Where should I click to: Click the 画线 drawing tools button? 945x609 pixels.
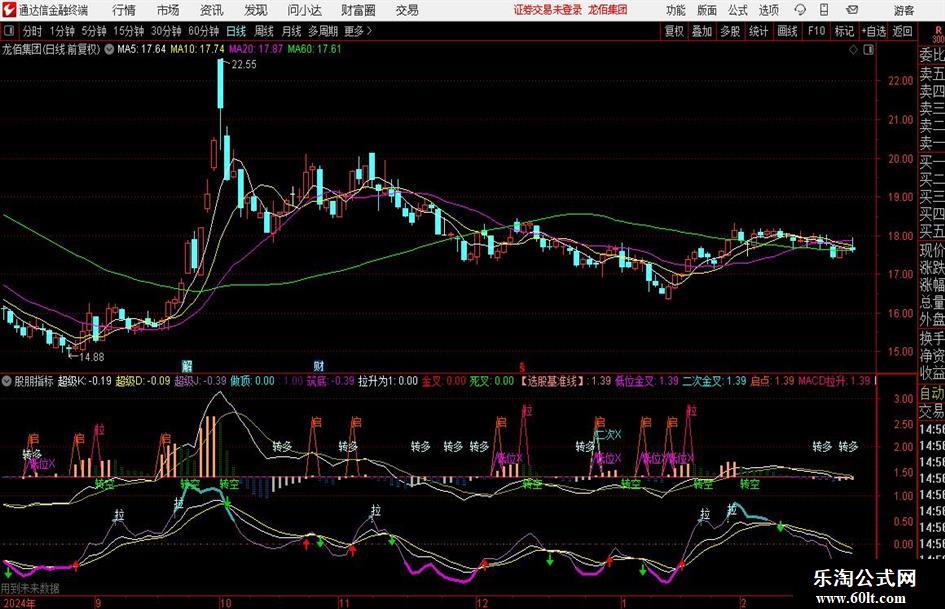(787, 31)
